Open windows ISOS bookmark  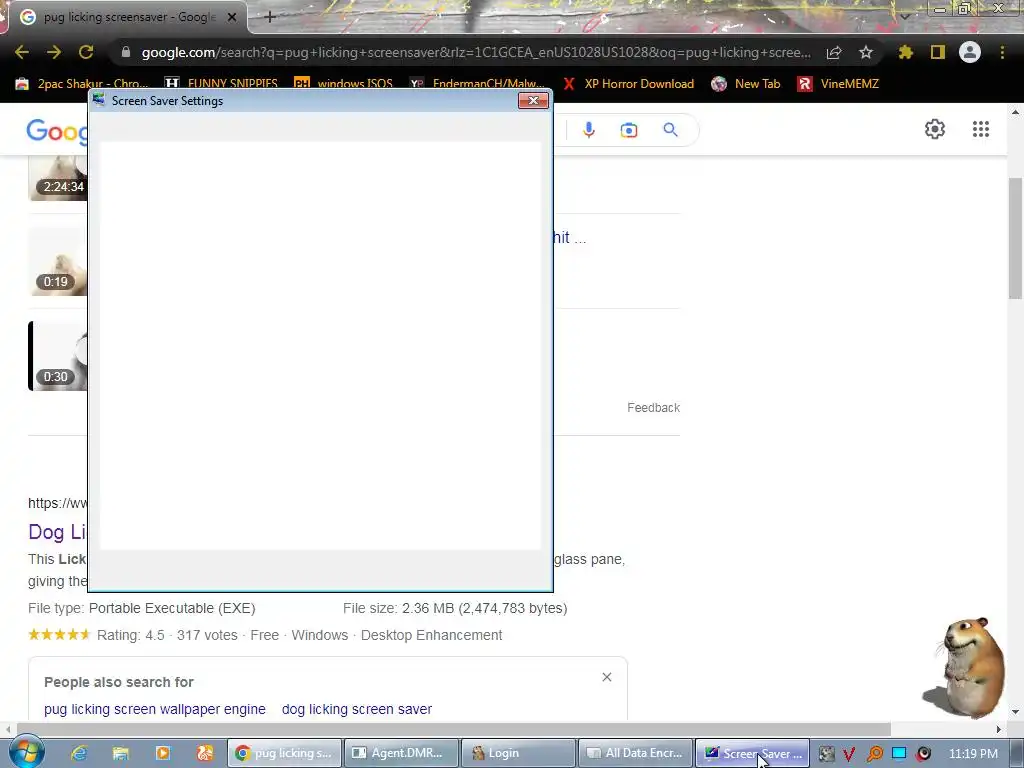click(344, 84)
